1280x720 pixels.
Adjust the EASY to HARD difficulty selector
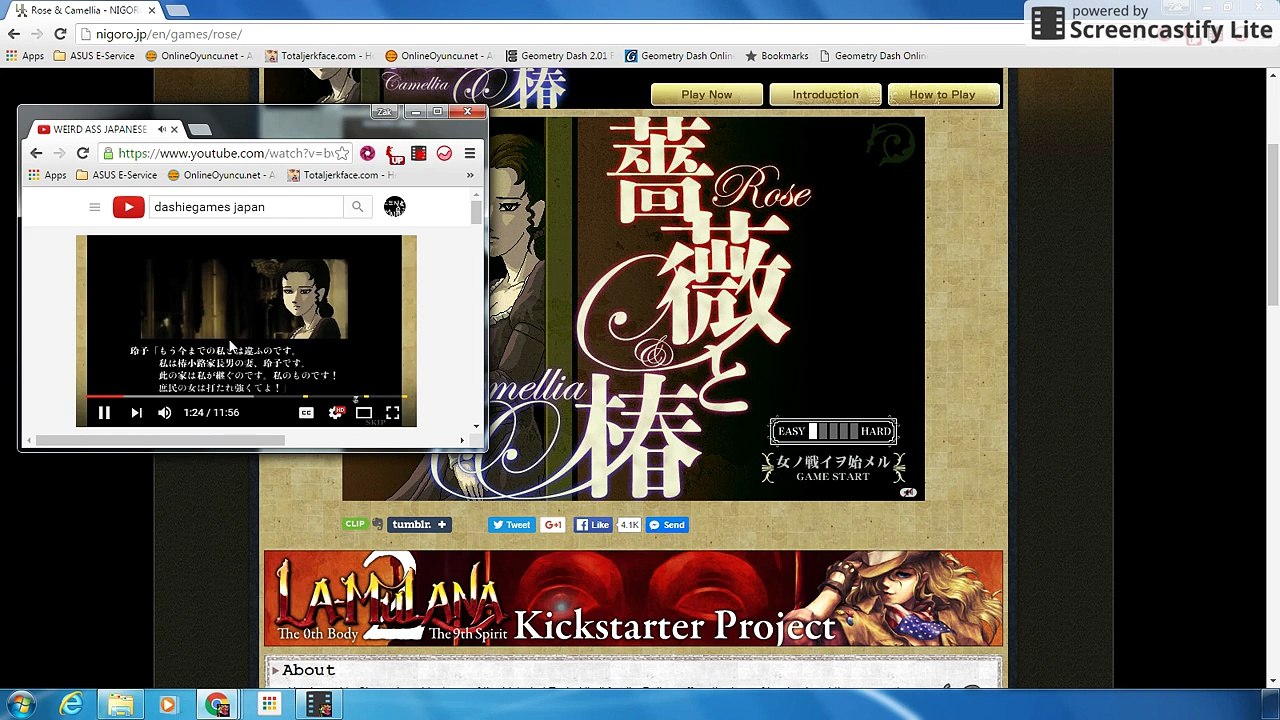[x=833, y=431]
